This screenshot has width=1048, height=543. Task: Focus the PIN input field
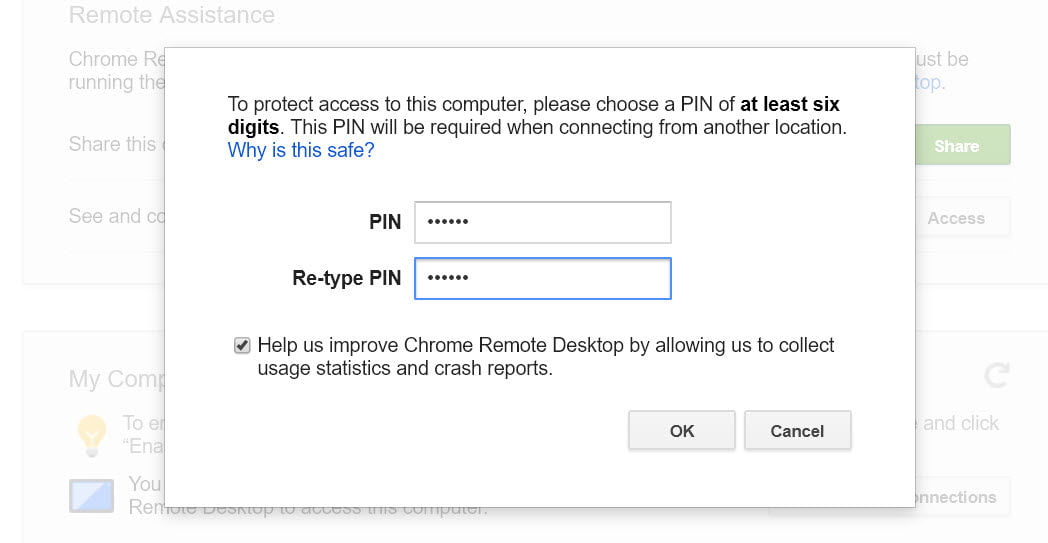coord(542,222)
